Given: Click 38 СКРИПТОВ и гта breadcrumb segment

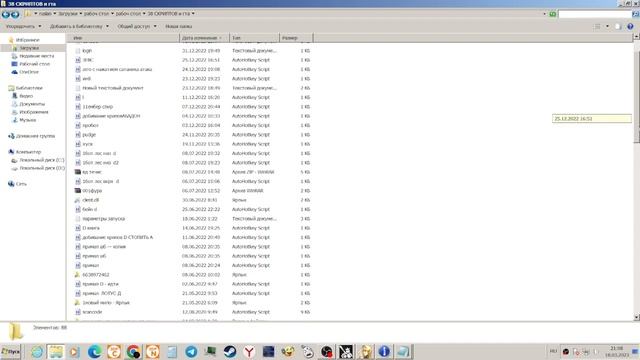Looking at the screenshot, I should coord(169,13).
